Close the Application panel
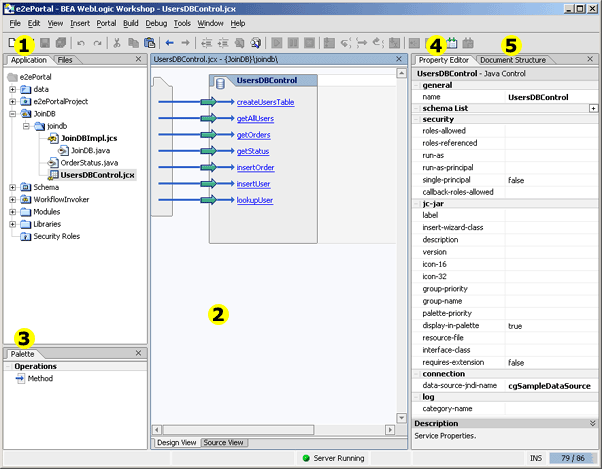Viewport: 602px width, 470px height. [139, 59]
